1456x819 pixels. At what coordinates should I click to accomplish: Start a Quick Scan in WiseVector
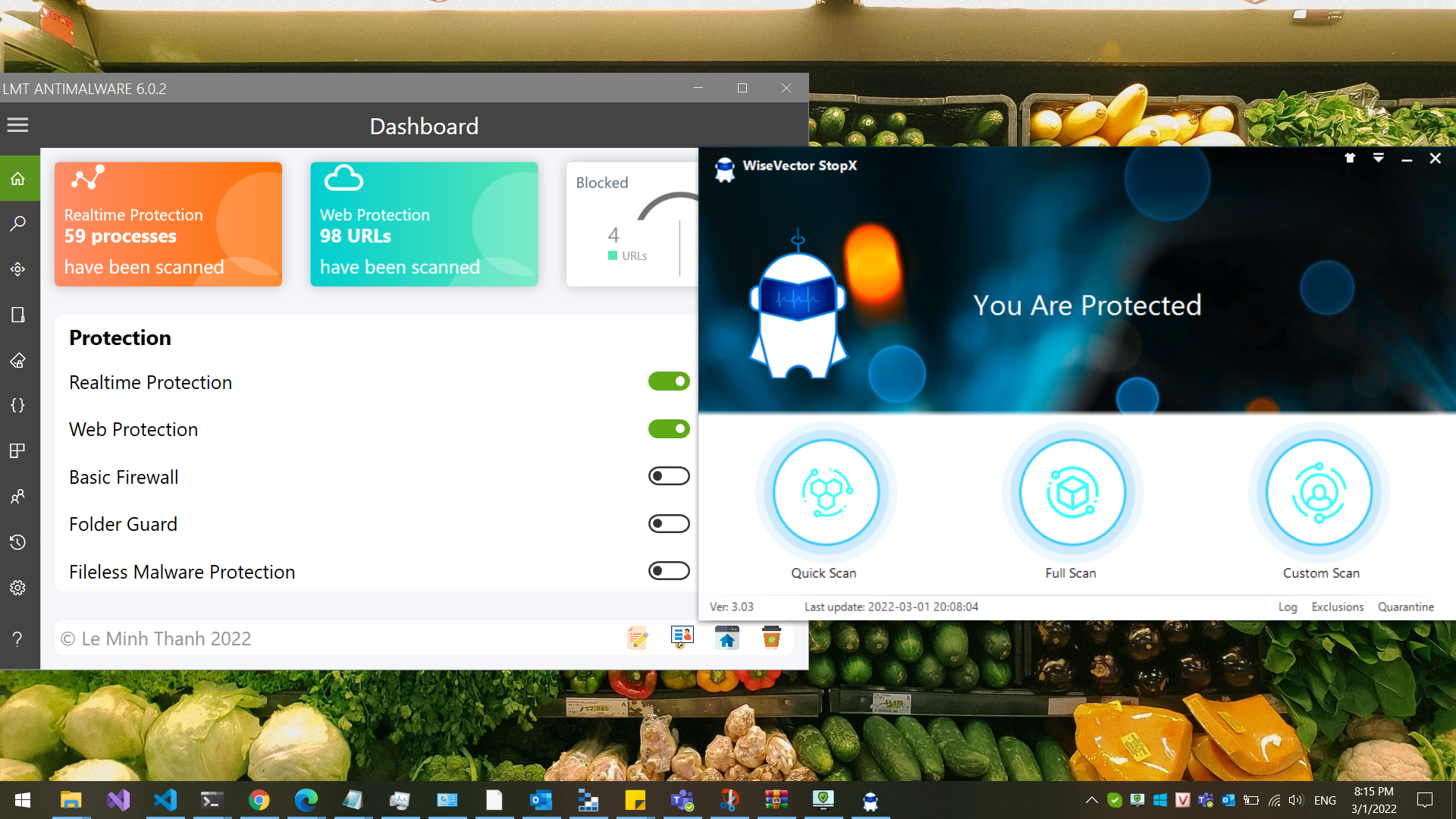[x=826, y=493]
